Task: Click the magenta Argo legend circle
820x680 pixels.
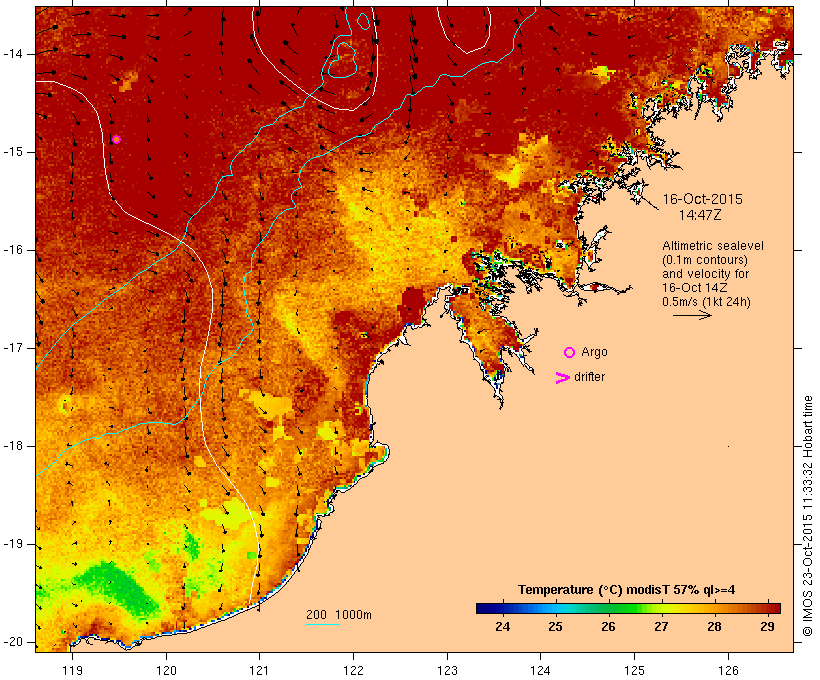Action: [570, 353]
